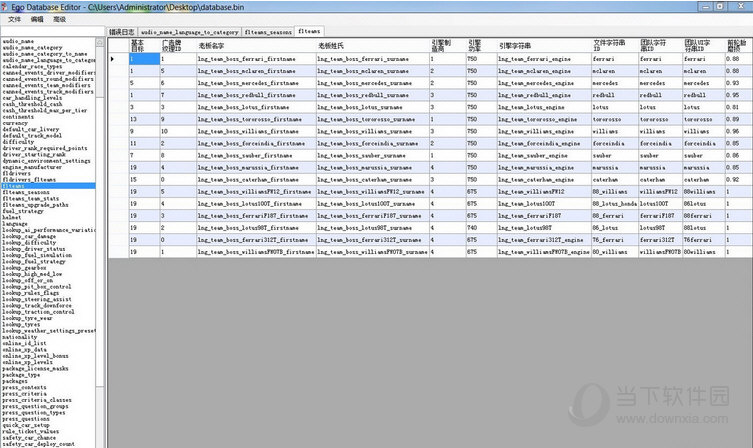Click cell lng_team_williamsFW07B_engine

point(544,252)
